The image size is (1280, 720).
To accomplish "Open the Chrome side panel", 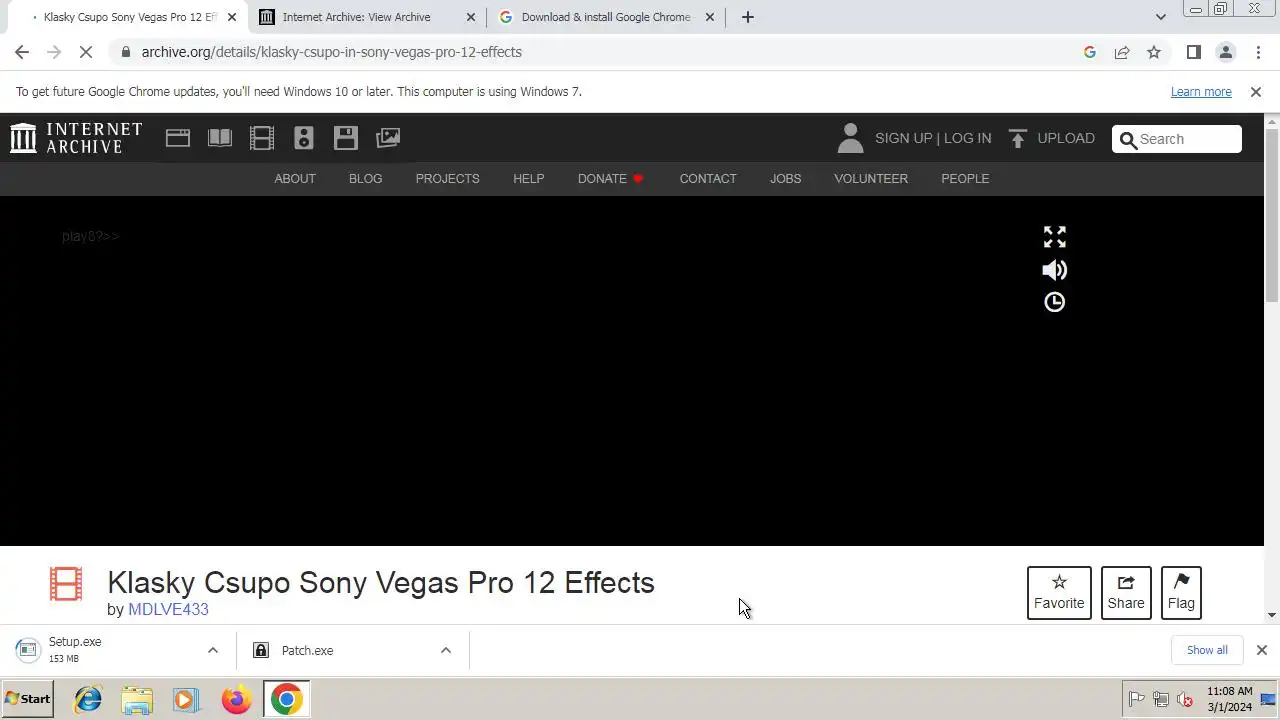I will tap(1193, 52).
